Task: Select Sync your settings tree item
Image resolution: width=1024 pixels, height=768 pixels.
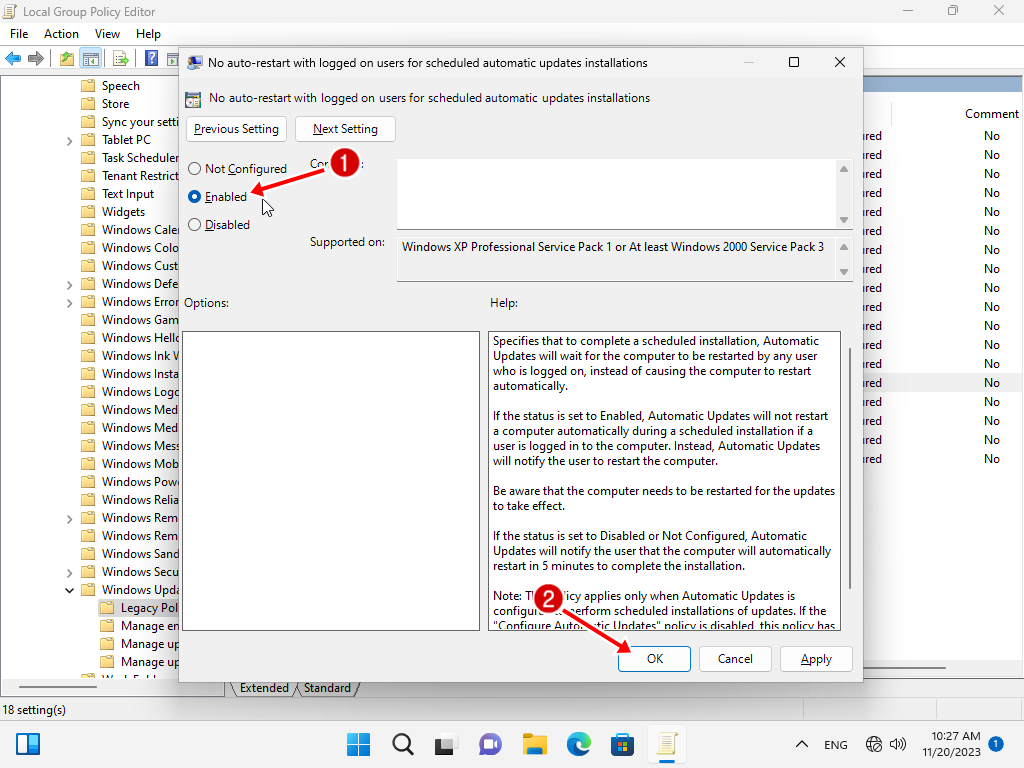Action: coord(140,122)
